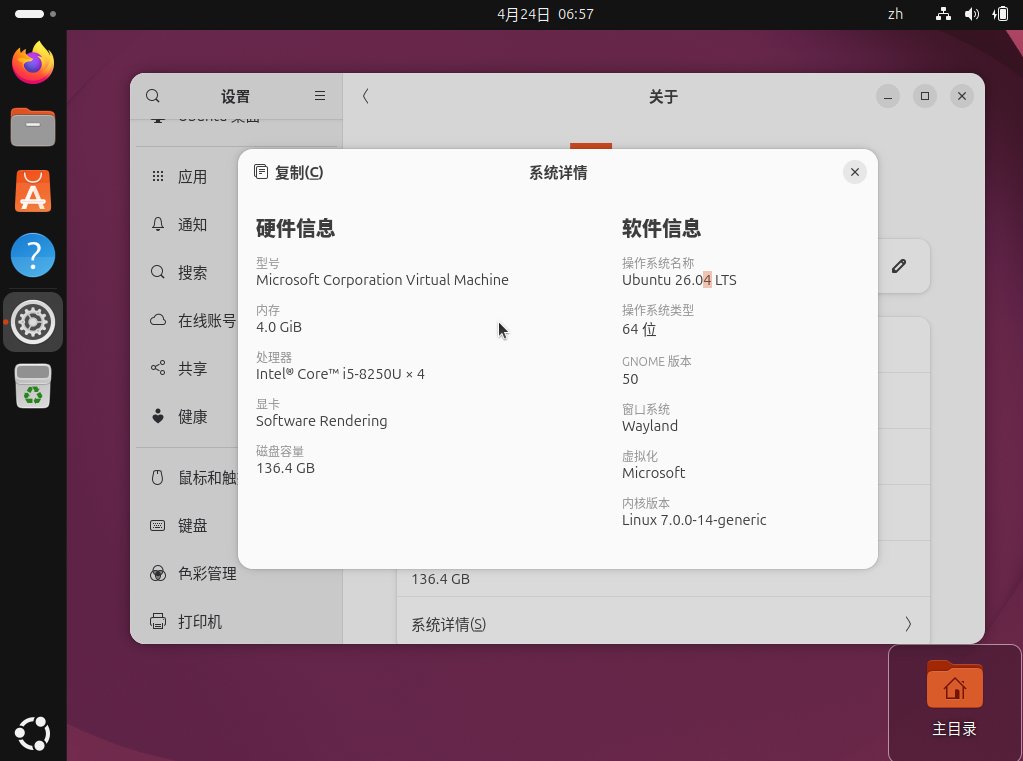This screenshot has width=1023, height=761.
Task: Close the 系统详情 dialog
Action: click(854, 172)
